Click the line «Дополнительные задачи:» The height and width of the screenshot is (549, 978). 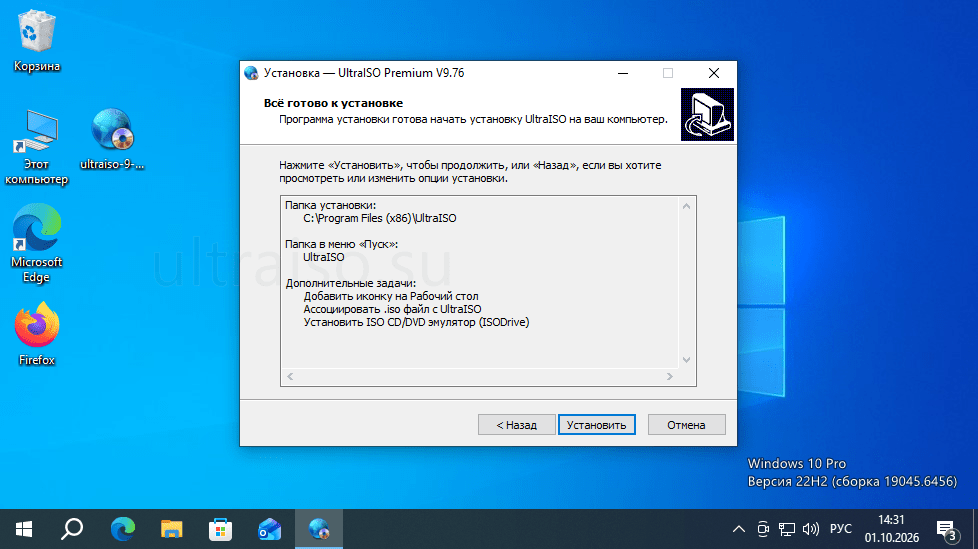tap(351, 283)
